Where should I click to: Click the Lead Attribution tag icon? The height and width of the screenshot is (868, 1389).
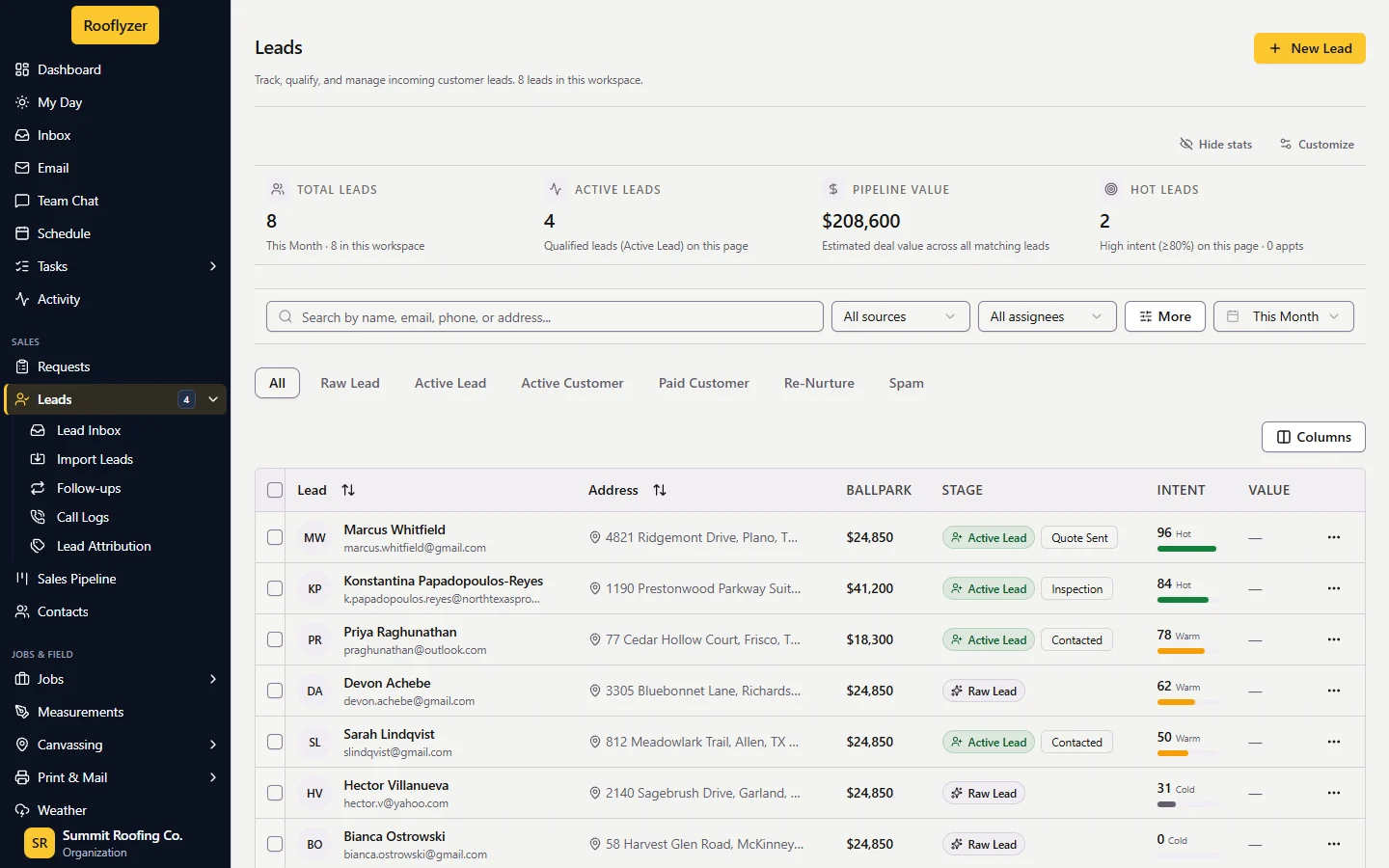38,546
